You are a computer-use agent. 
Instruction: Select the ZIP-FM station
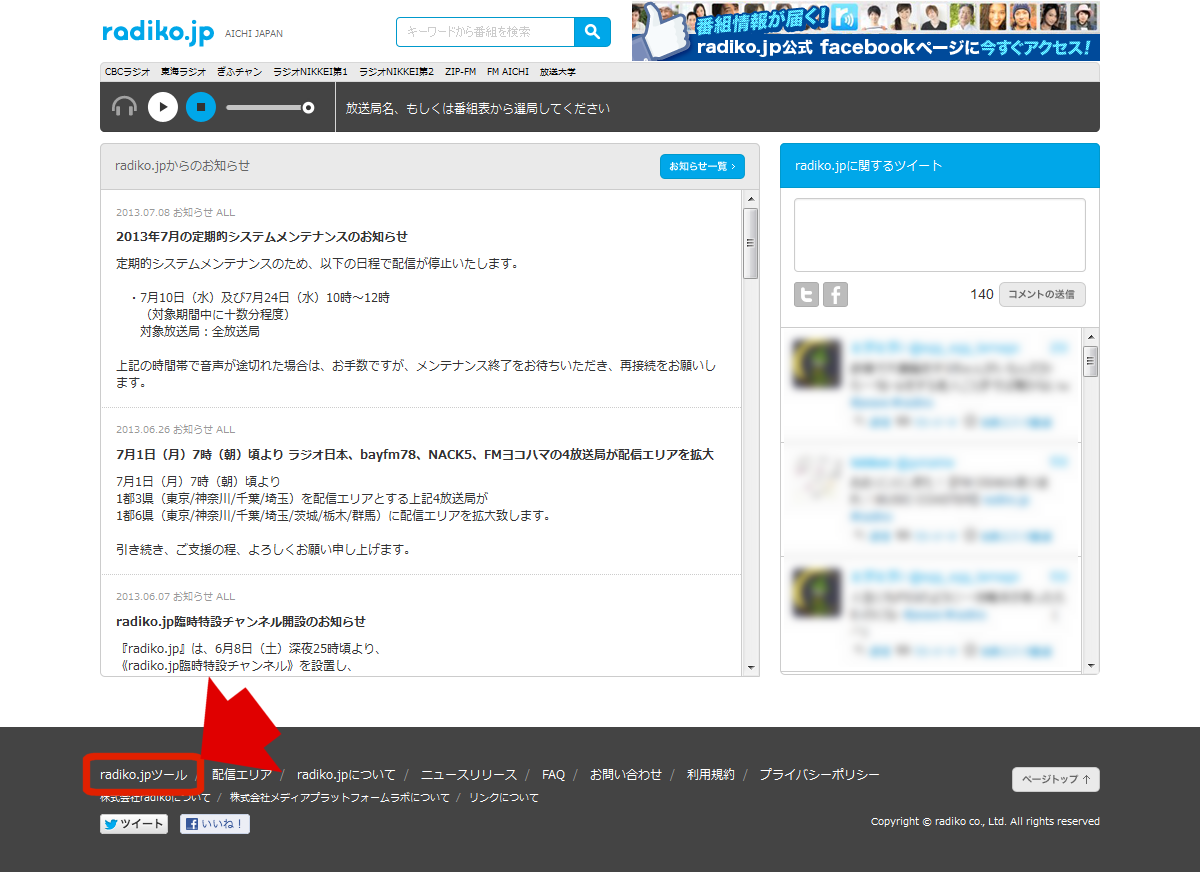[460, 72]
